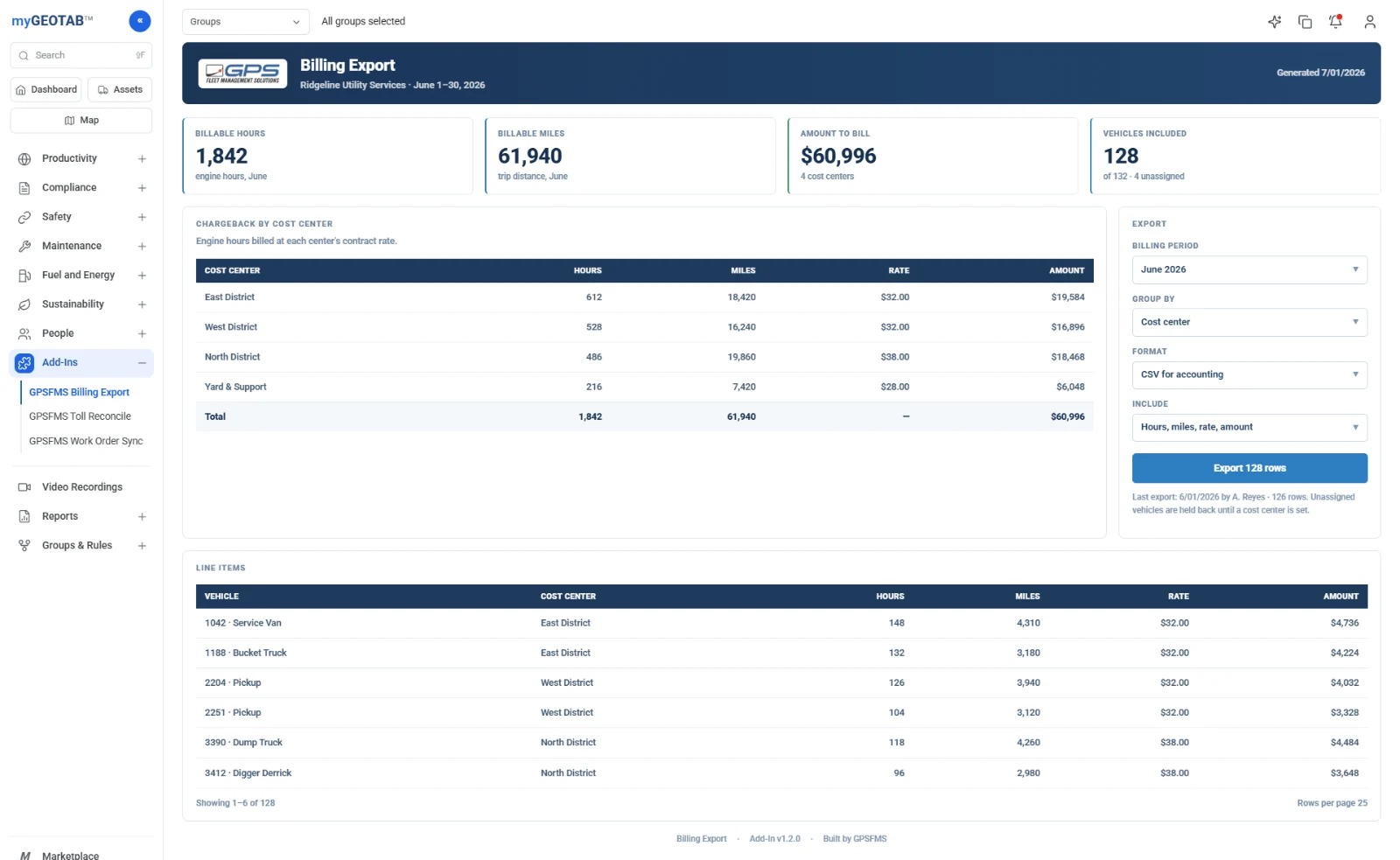Click the Video Recordings camera icon
This screenshot has height=860, width=1400.
(x=24, y=487)
